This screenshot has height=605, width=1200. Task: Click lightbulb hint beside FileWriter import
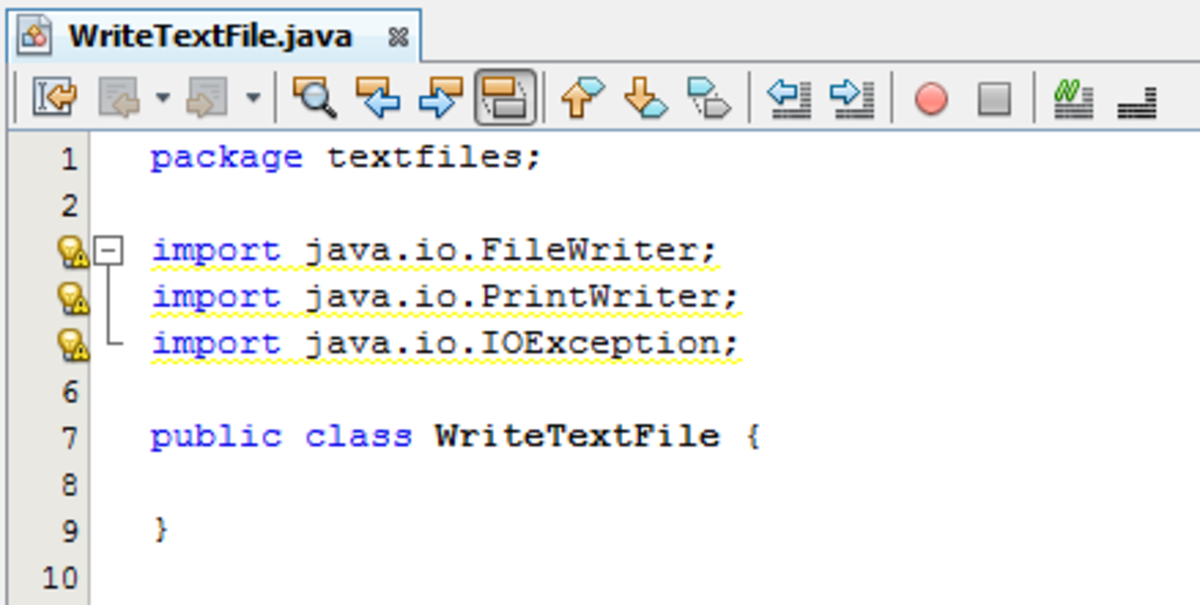[72, 252]
